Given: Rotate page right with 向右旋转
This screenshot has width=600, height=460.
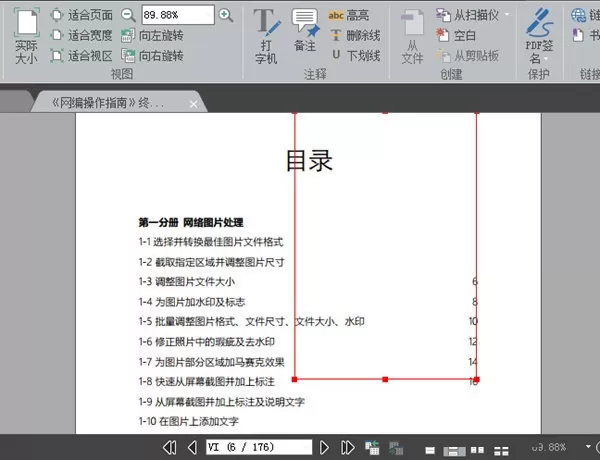Looking at the screenshot, I should tap(152, 56).
